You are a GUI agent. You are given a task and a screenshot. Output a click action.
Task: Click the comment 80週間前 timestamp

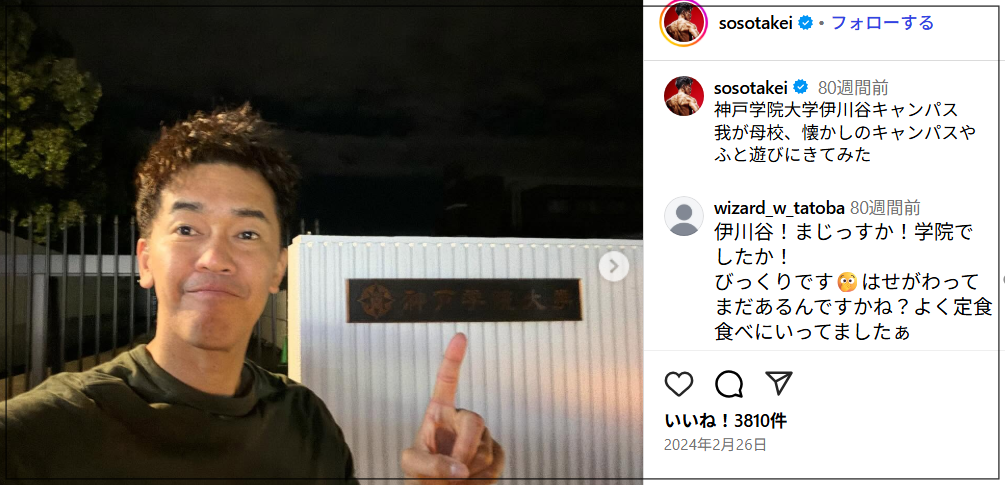tap(885, 208)
